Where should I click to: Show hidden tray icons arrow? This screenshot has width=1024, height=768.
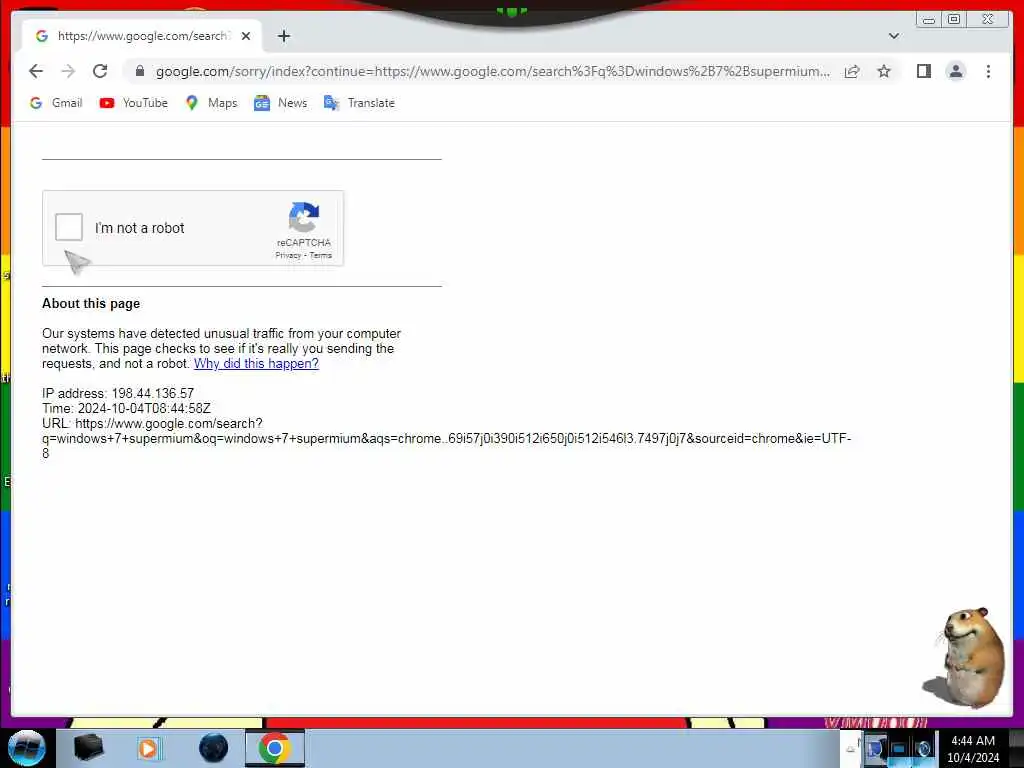[x=850, y=748]
